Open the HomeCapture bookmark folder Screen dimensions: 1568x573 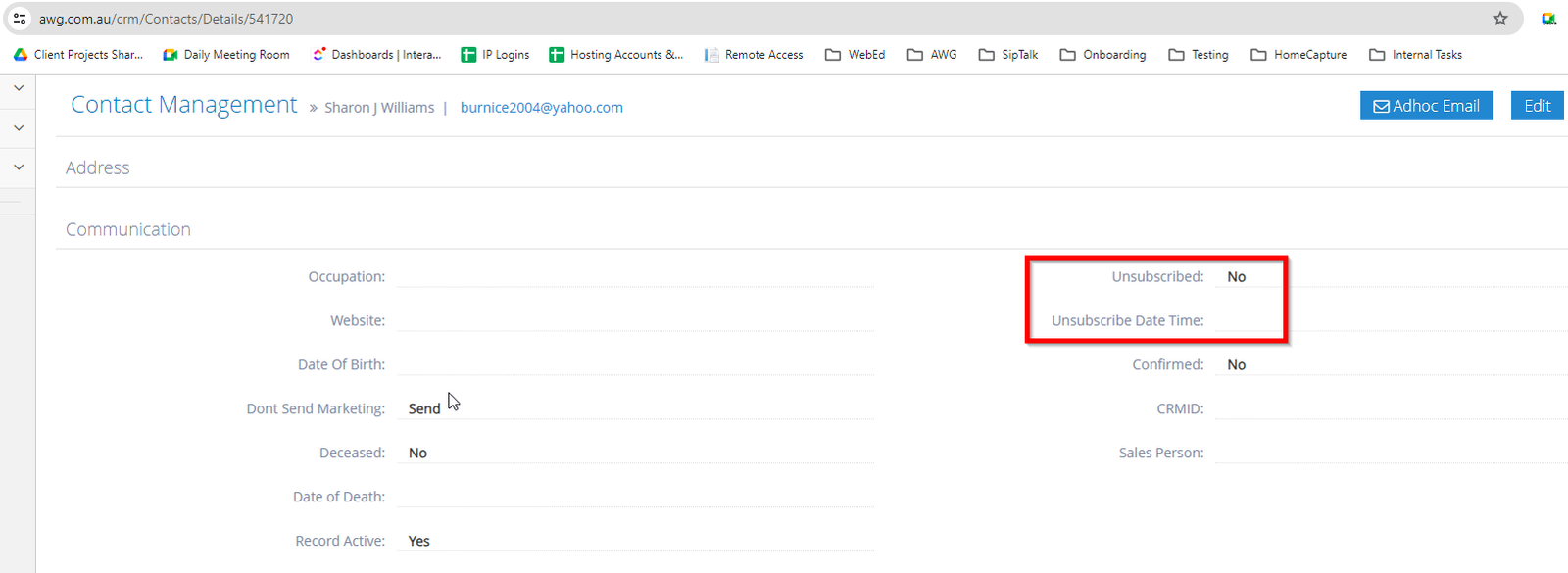(x=1298, y=55)
